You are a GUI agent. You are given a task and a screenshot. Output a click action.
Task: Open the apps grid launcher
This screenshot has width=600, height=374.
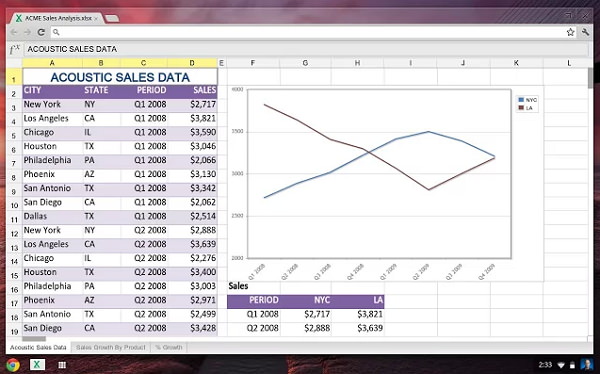62,365
